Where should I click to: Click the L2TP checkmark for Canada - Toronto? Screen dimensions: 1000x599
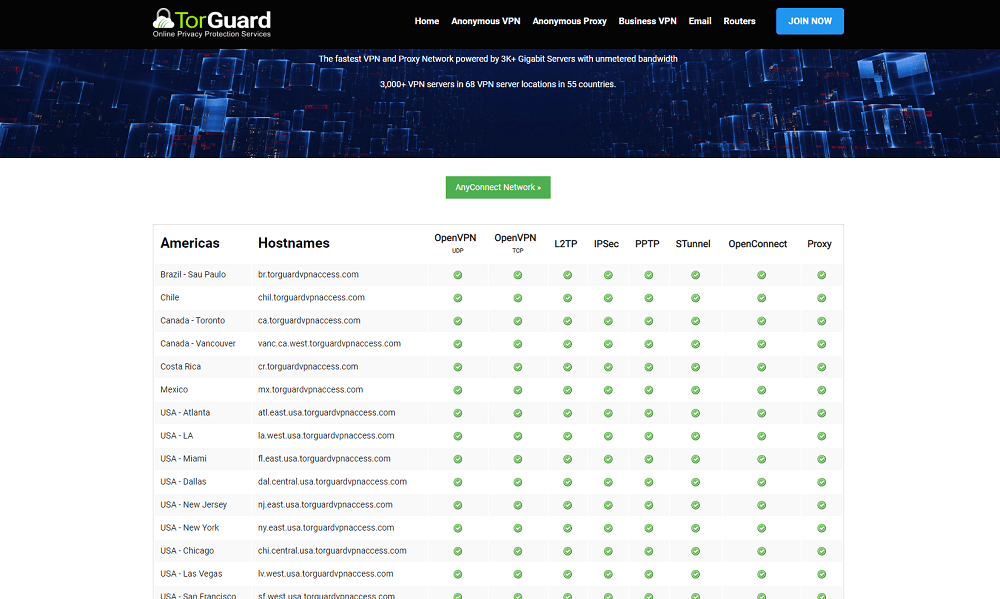(x=568, y=321)
